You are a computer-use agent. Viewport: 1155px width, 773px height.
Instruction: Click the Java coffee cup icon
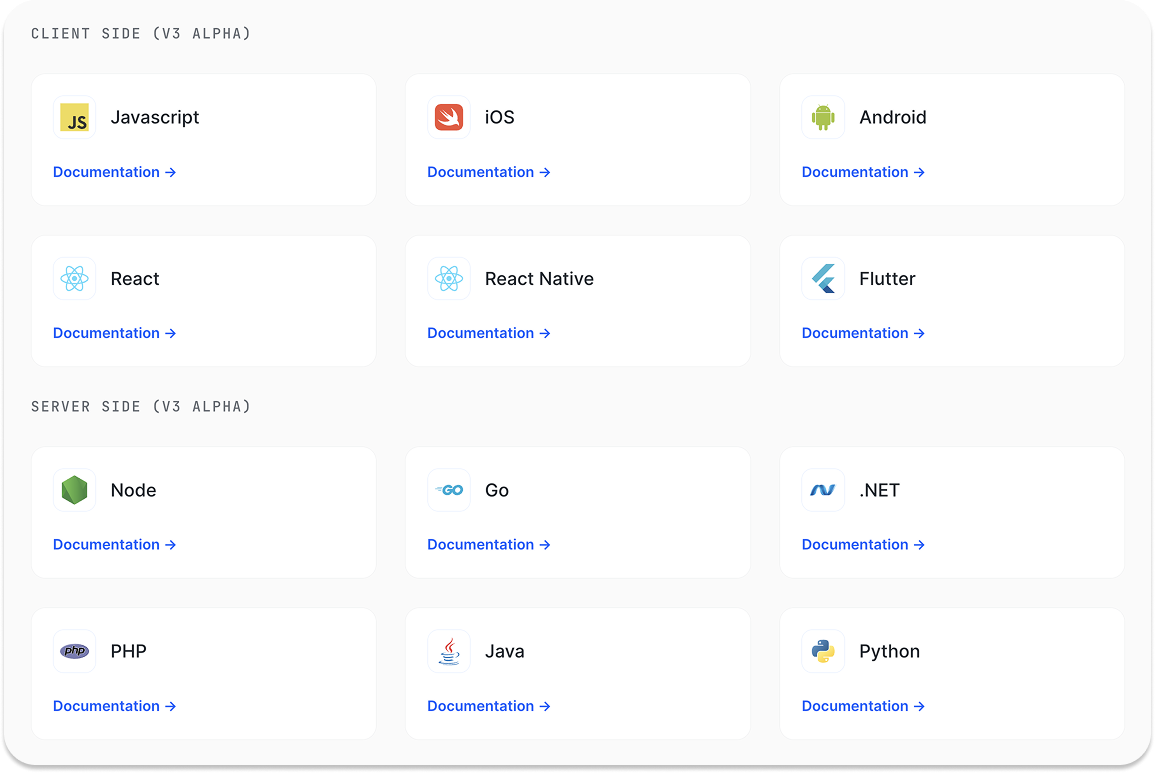pyautogui.click(x=449, y=652)
